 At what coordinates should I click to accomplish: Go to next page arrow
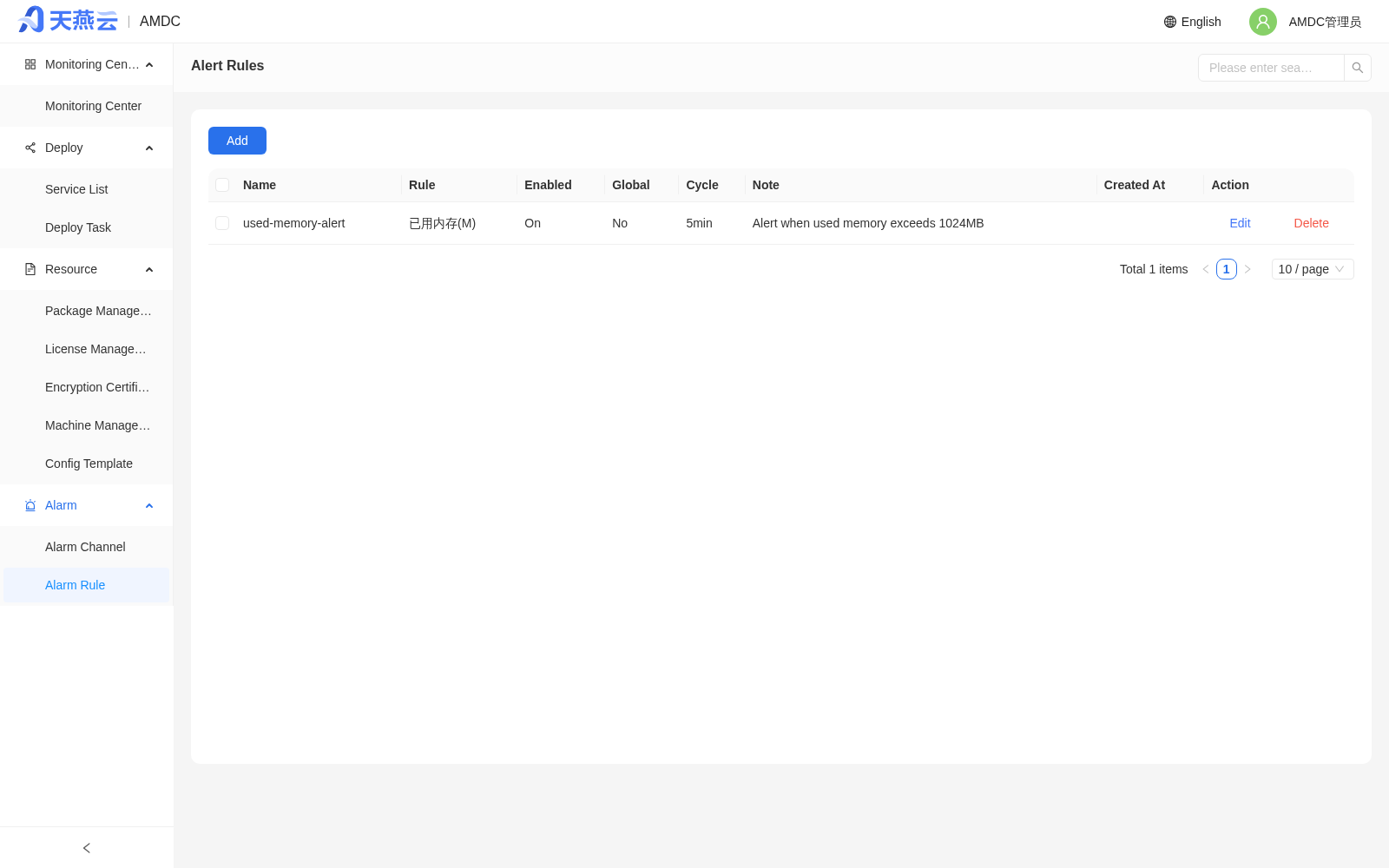tap(1247, 269)
